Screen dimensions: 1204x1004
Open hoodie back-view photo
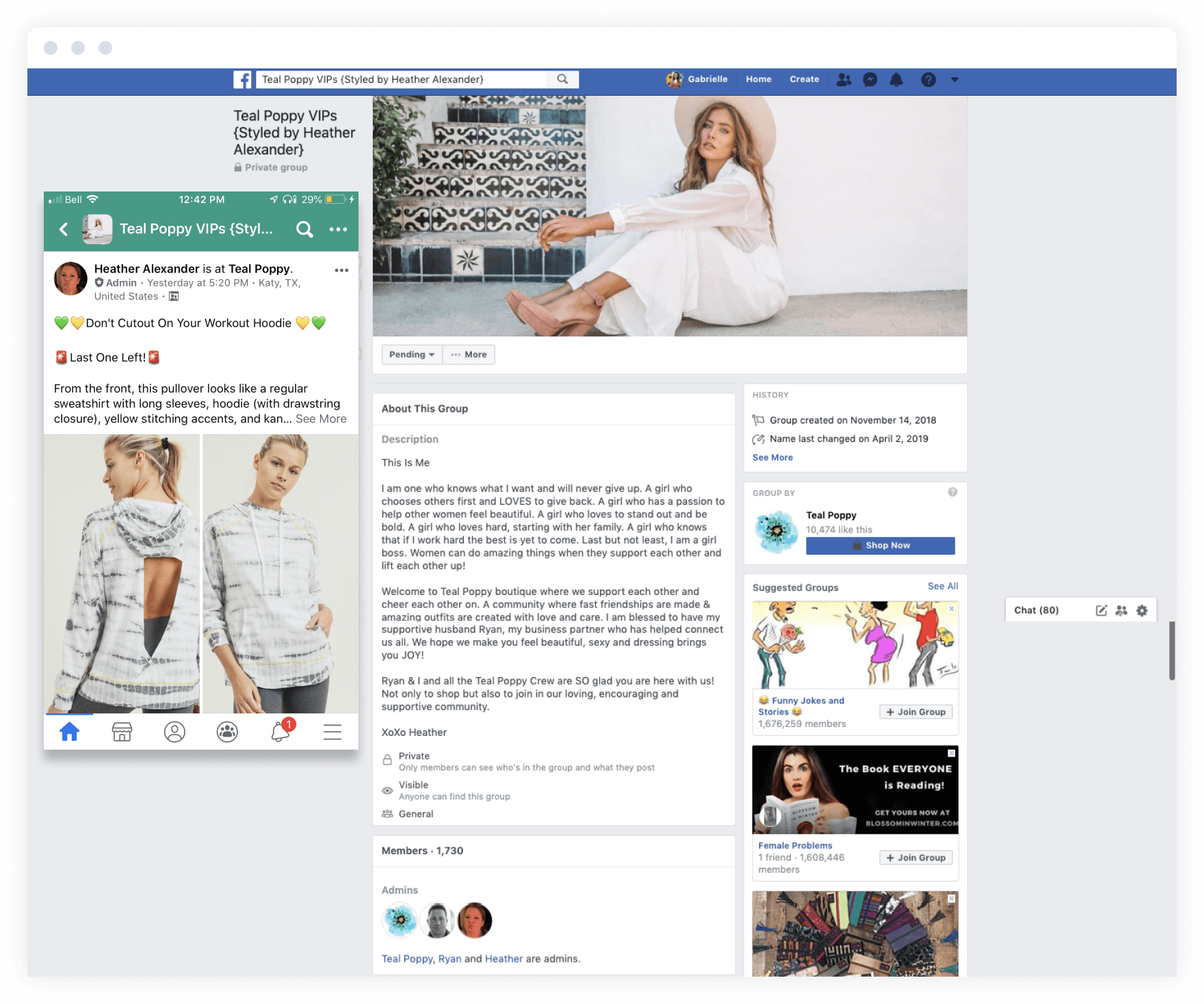pos(122,574)
